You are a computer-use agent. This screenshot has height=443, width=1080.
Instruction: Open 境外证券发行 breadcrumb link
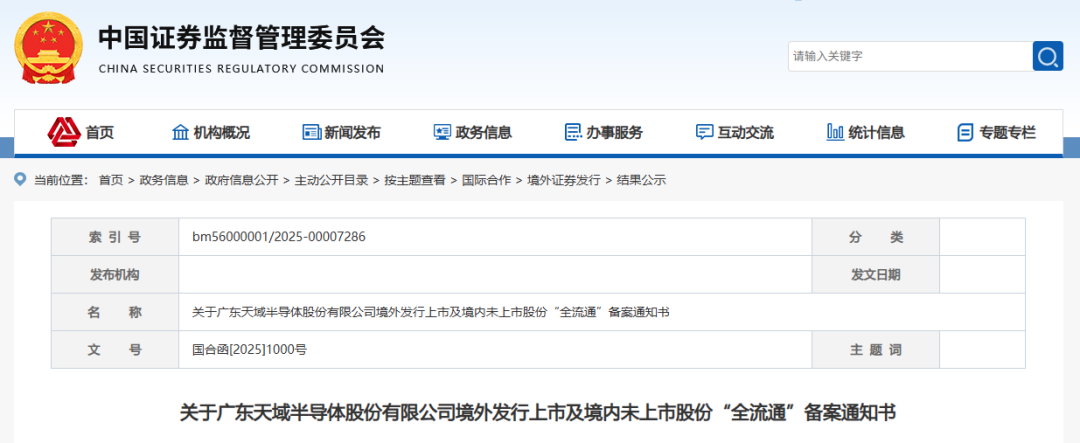pyautogui.click(x=564, y=181)
